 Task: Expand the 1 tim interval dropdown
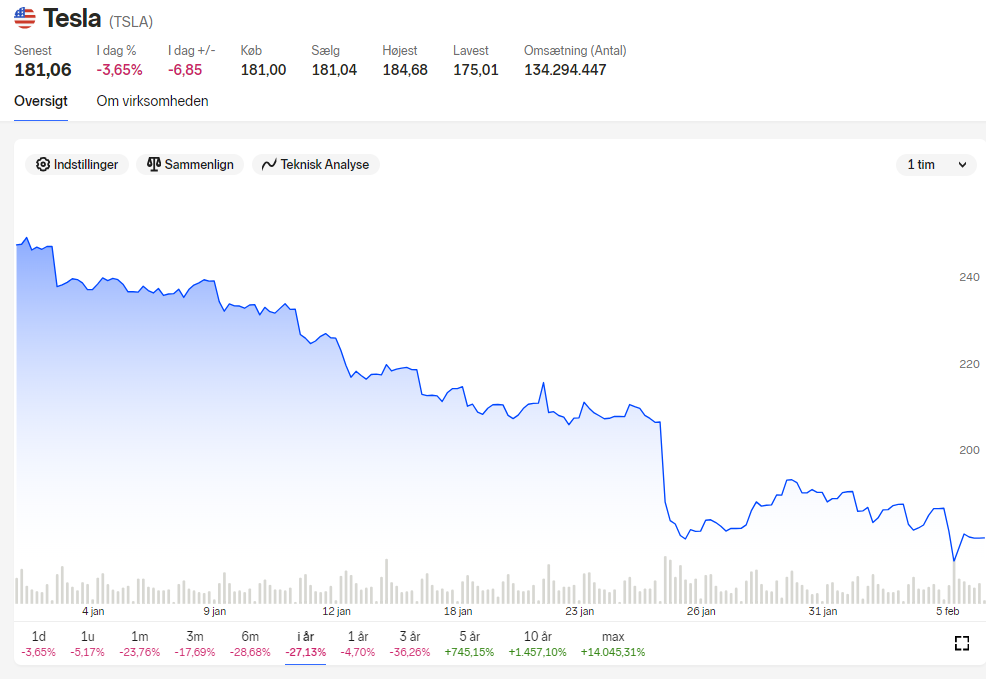pyautogui.click(x=936, y=165)
